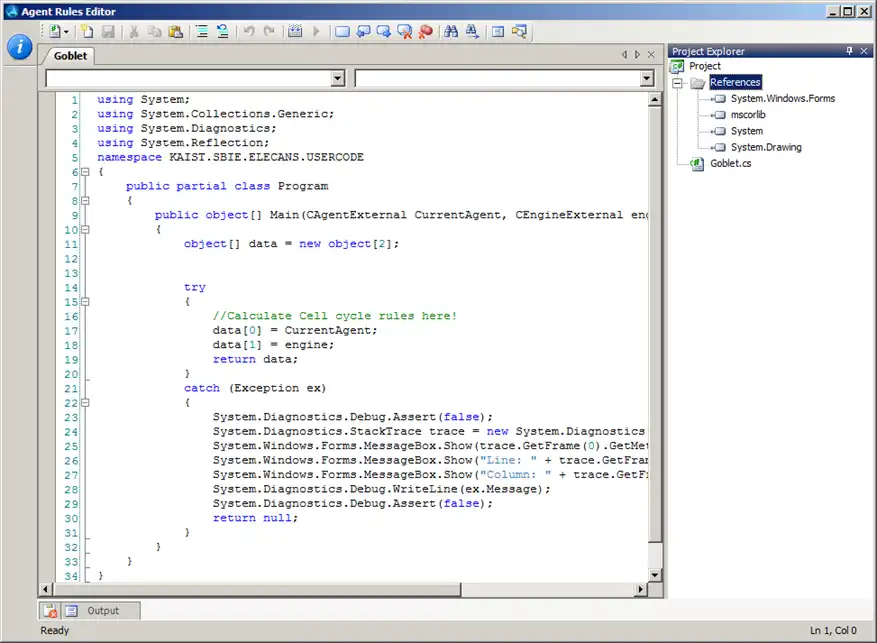Click the project explorer toolbar icon
877x643 pixels.
click(x=519, y=31)
